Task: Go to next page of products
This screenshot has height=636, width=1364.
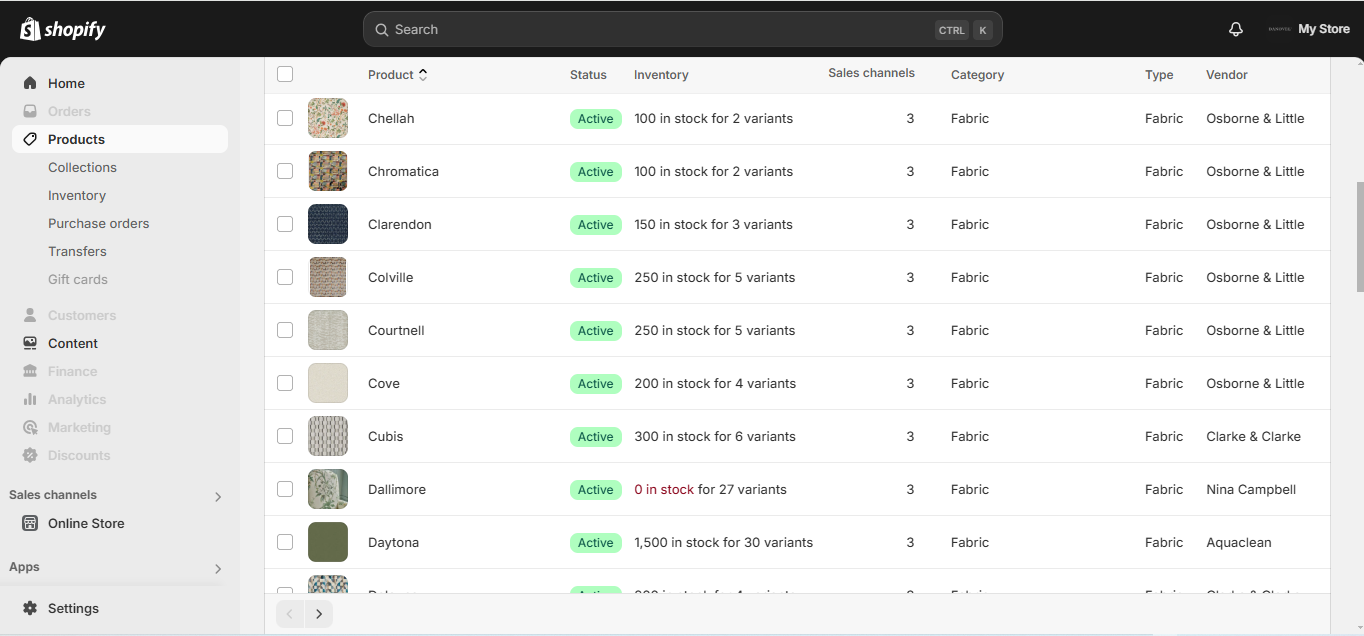Action: click(x=319, y=614)
